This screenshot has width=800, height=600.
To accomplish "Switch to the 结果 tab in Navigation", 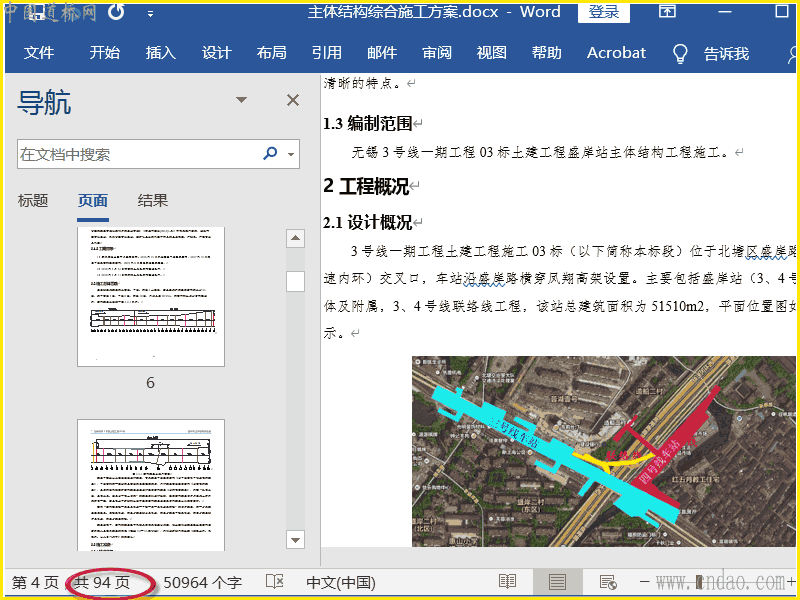I will pyautogui.click(x=153, y=201).
